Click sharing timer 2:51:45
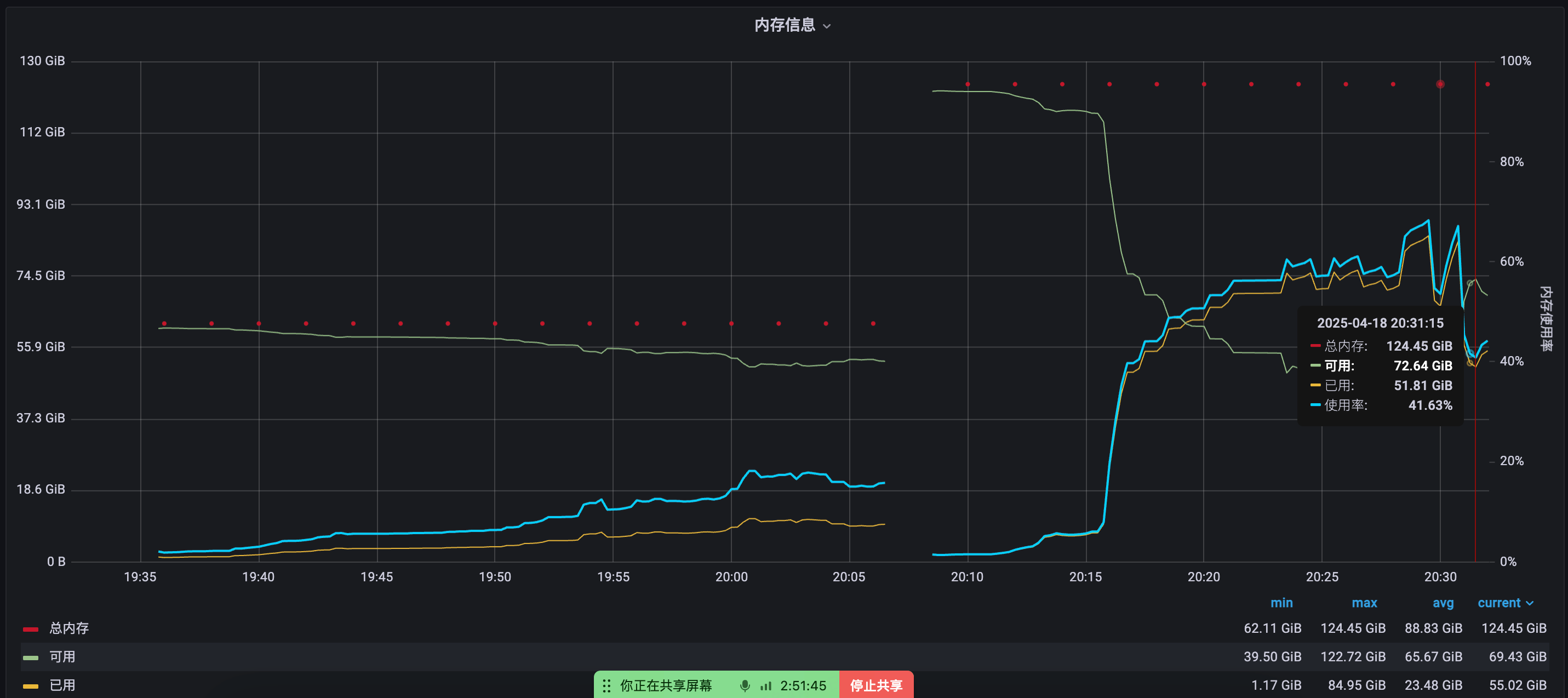Image resolution: width=1568 pixels, height=698 pixels. coord(803,686)
